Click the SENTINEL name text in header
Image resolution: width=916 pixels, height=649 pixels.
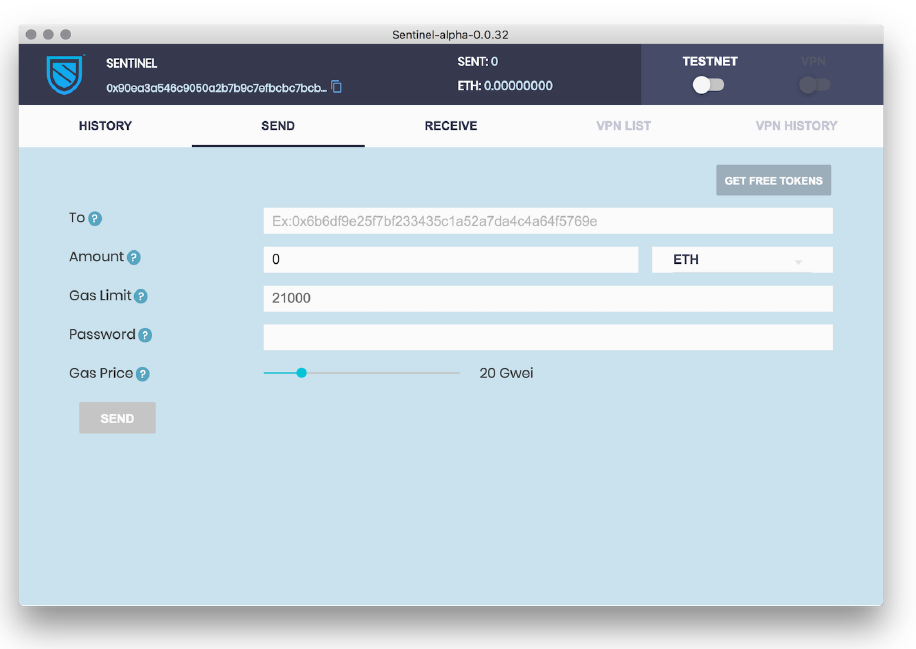pos(131,63)
